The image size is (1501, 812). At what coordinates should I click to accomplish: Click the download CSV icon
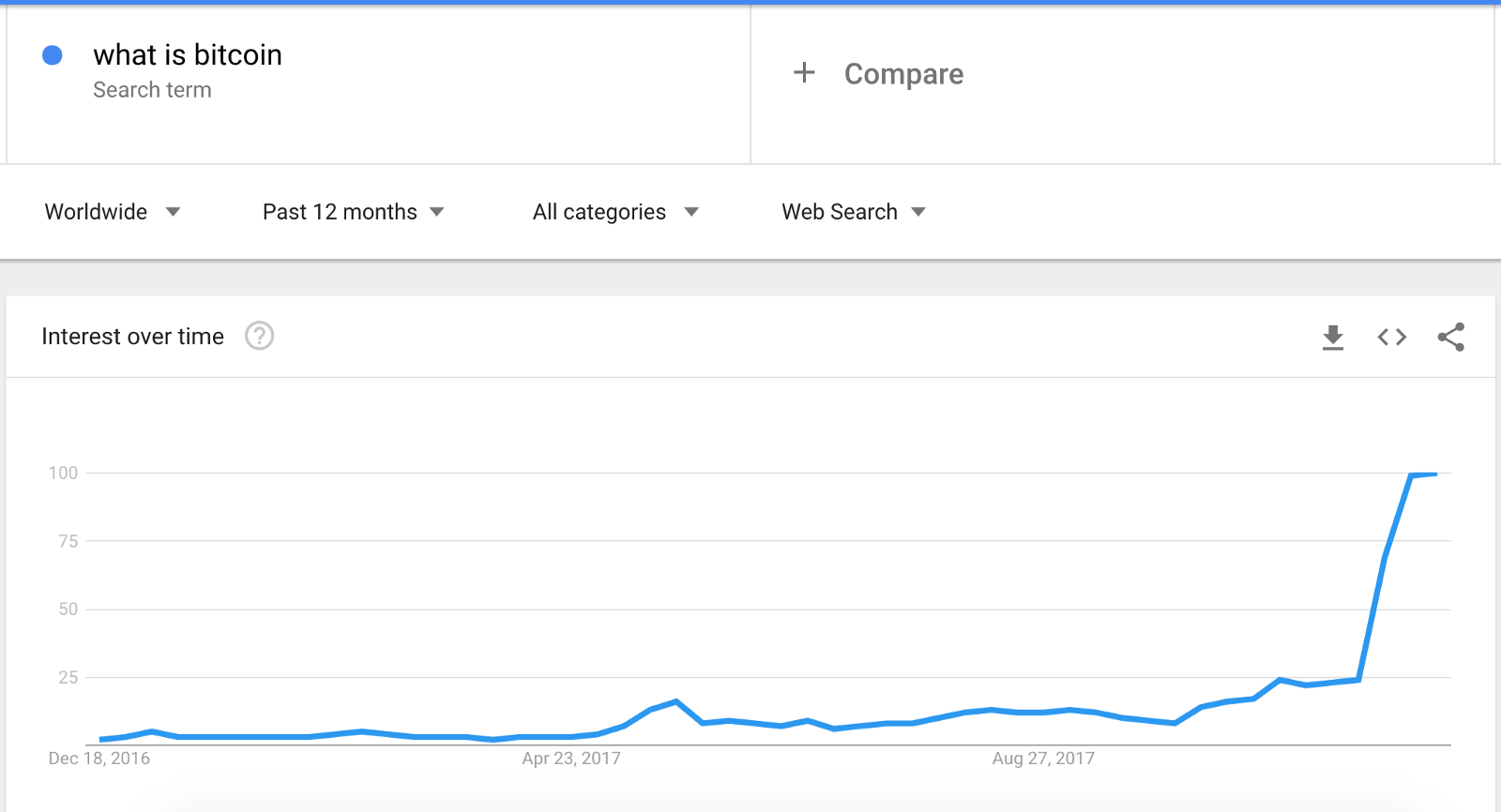click(1333, 338)
